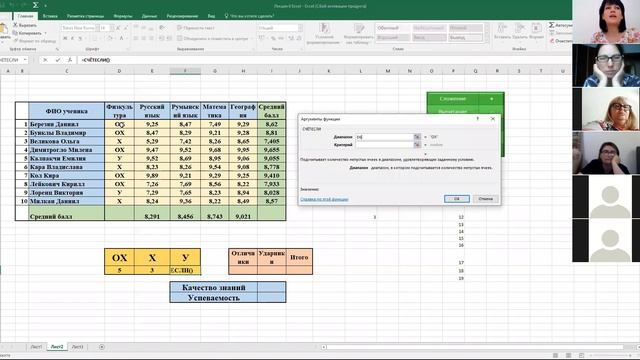Click the font color A icon
640x360 pixels.
[x=121, y=38]
